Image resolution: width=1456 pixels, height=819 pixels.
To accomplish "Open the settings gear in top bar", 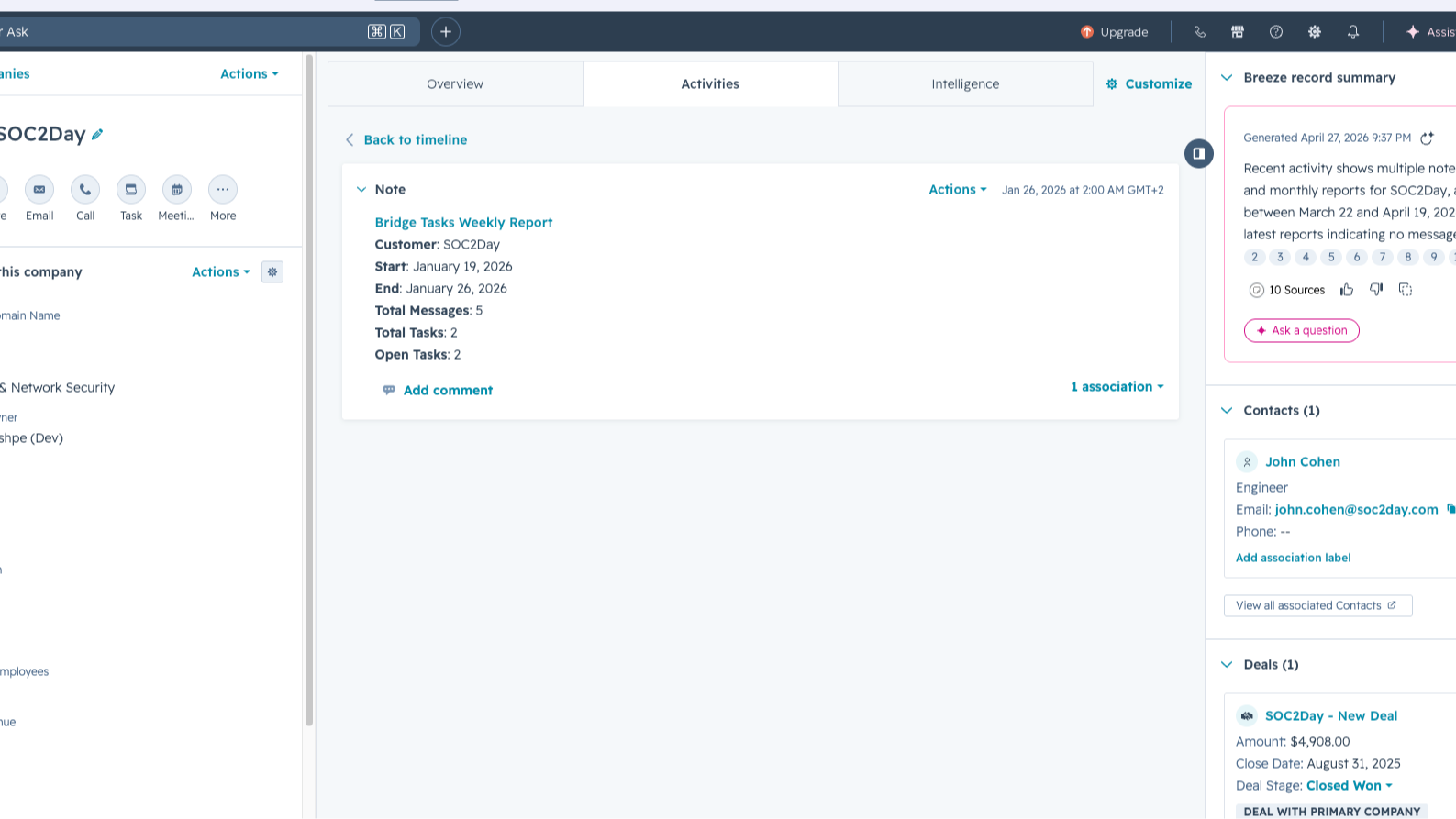I will click(x=1315, y=31).
